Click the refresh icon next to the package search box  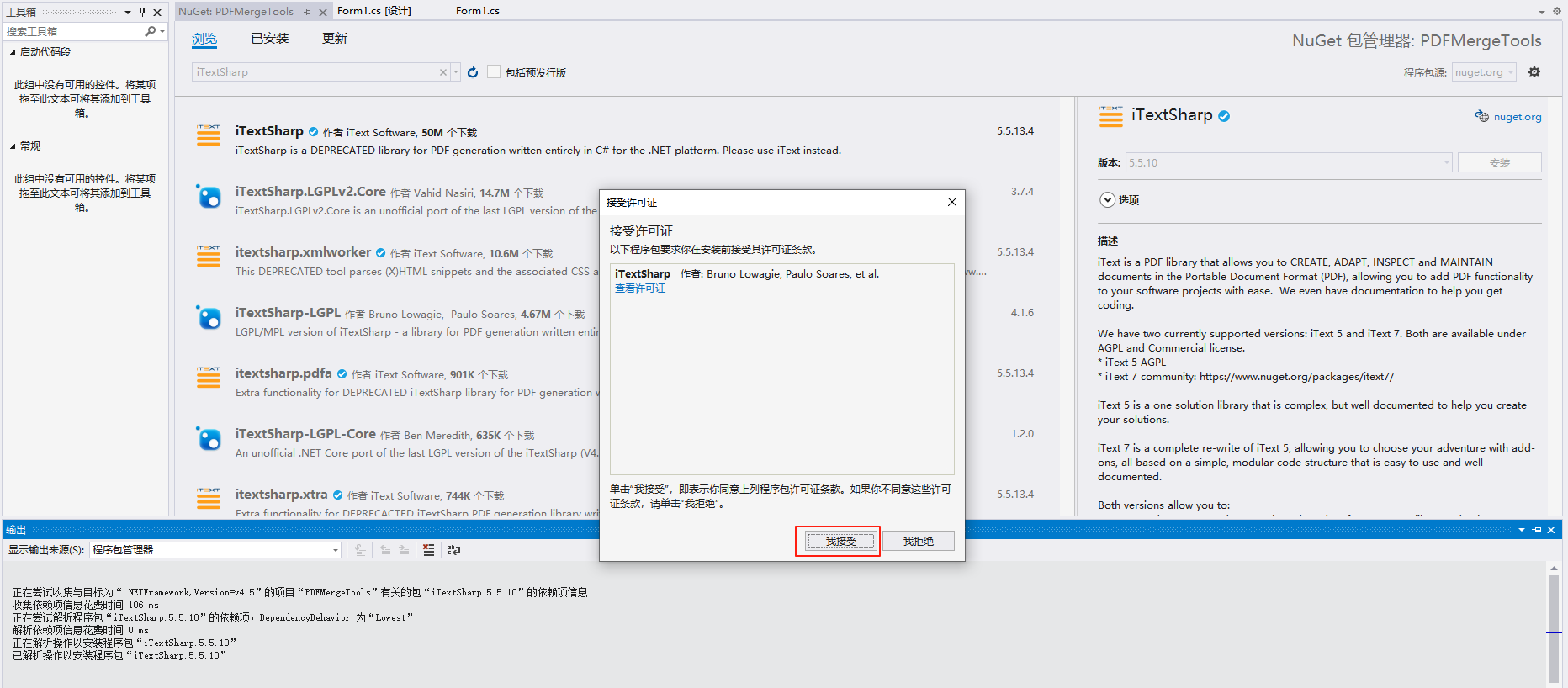pyautogui.click(x=473, y=72)
